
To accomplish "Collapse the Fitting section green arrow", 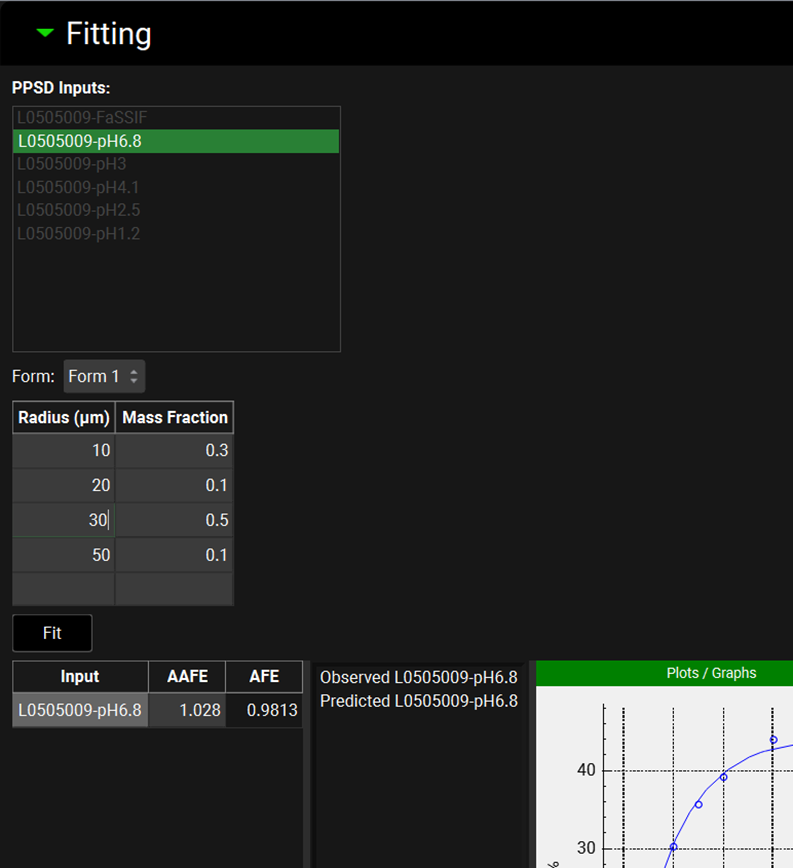I will point(44,33).
